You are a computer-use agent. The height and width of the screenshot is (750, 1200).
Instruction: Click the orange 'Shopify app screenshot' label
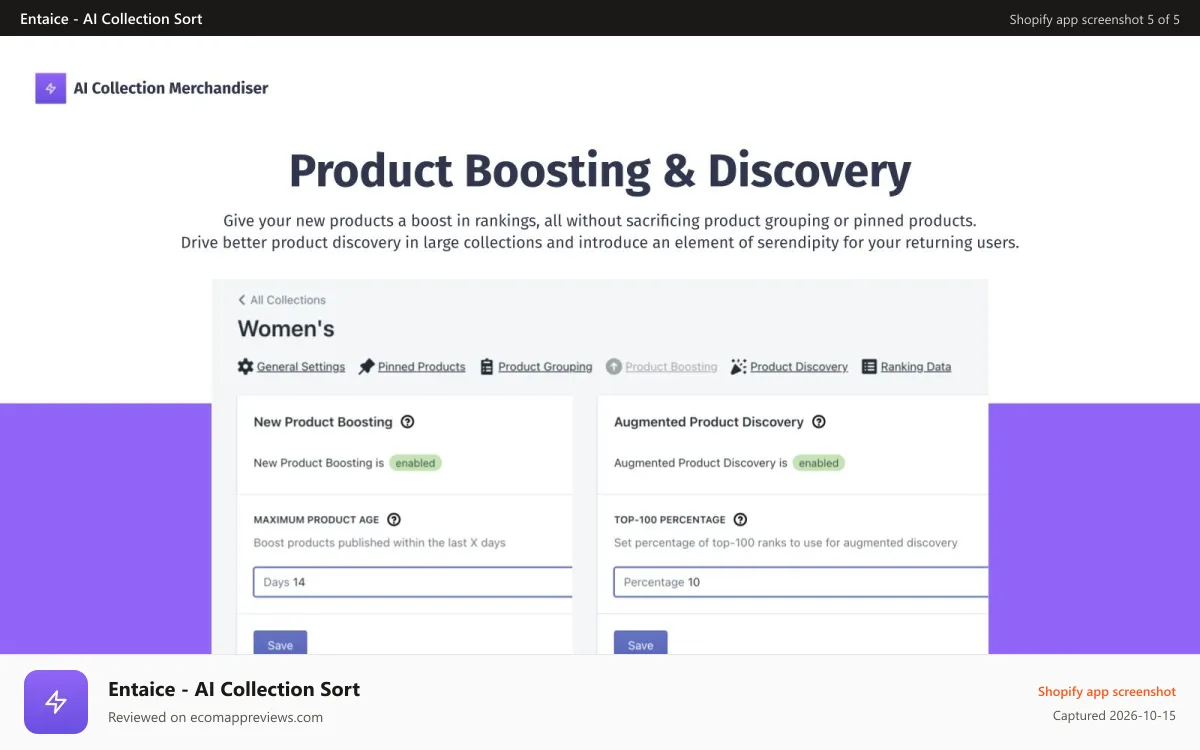tap(1107, 692)
